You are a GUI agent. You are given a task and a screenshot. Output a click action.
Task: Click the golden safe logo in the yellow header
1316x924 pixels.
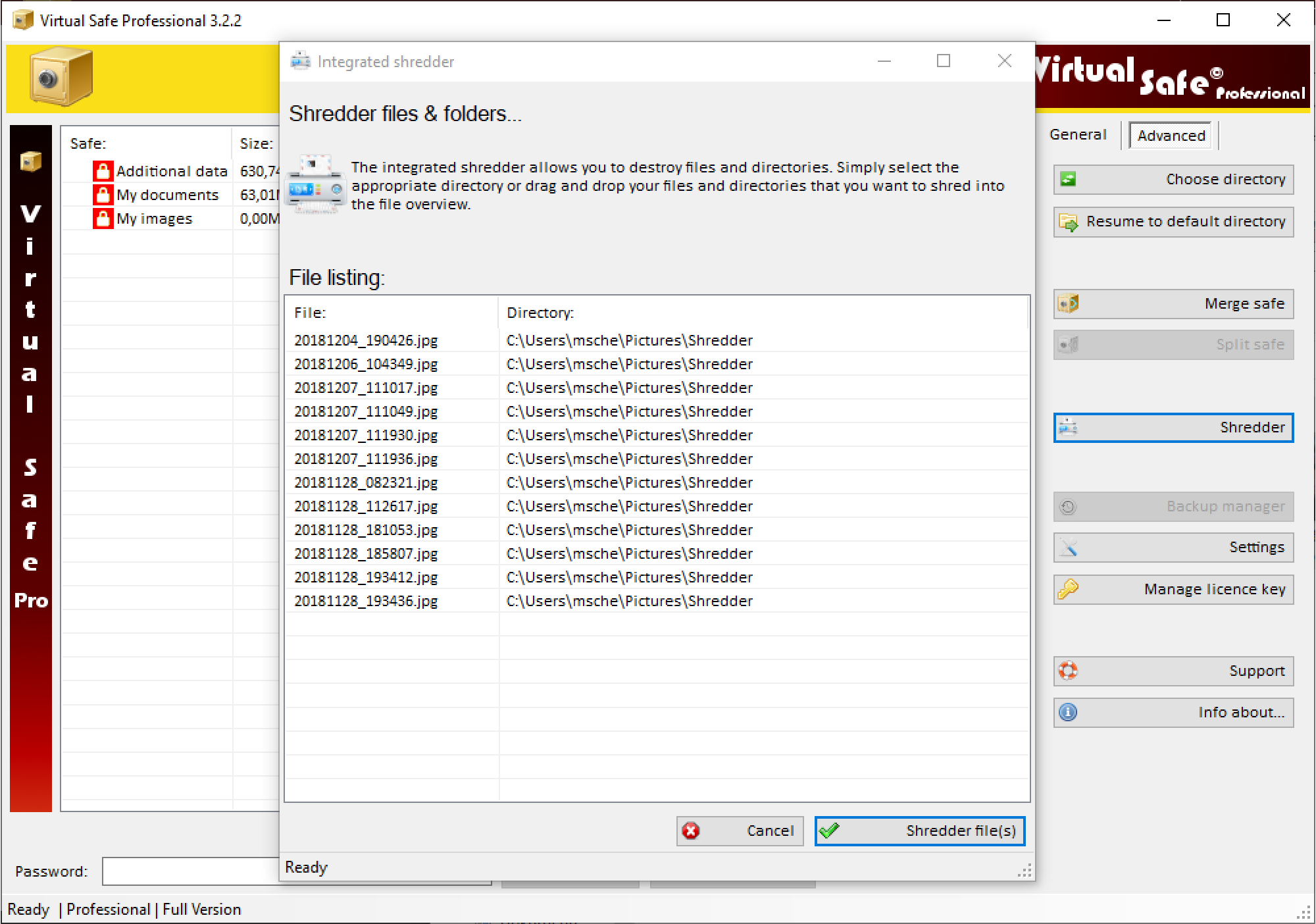(61, 77)
